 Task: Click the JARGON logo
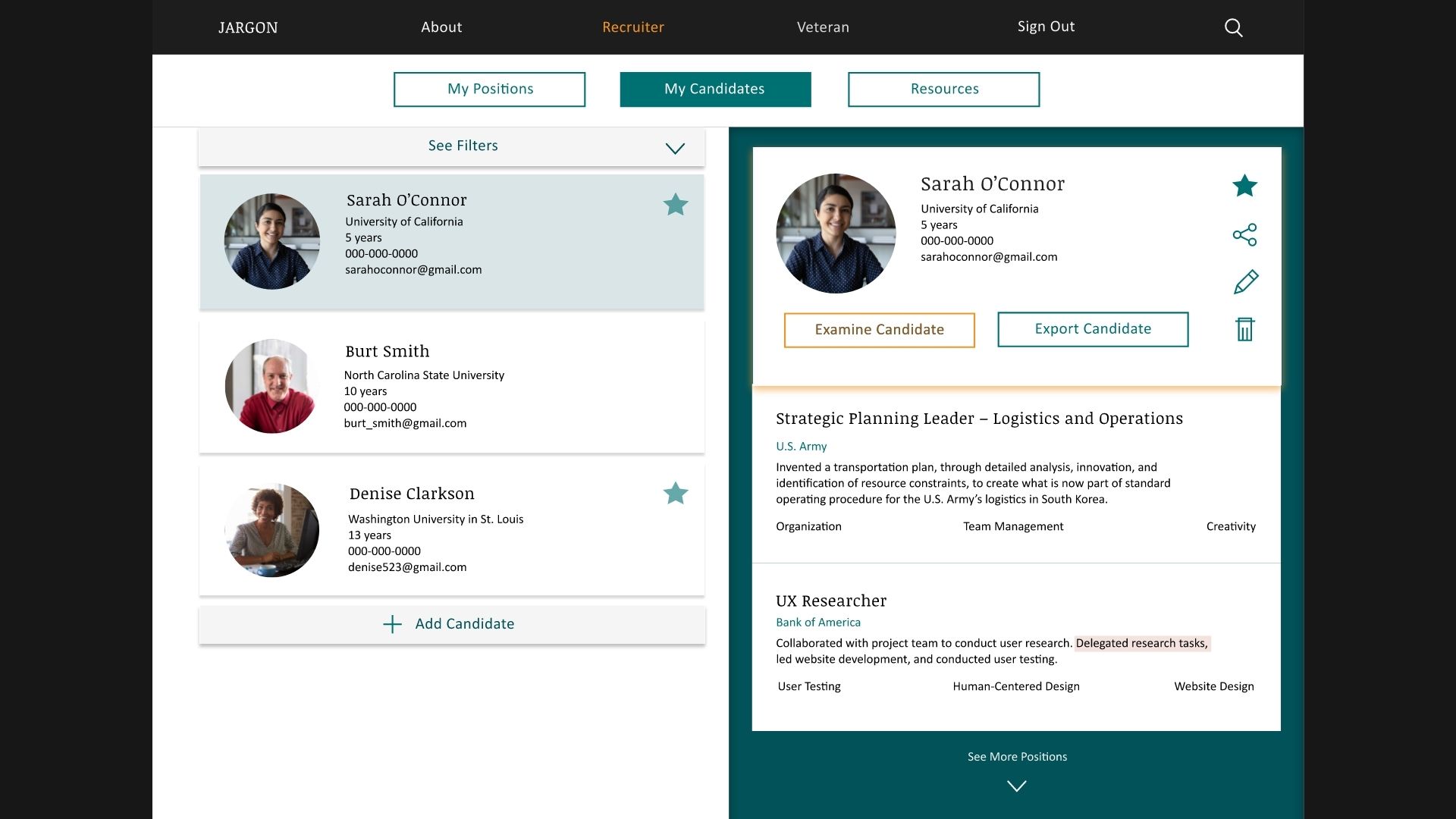click(x=248, y=28)
